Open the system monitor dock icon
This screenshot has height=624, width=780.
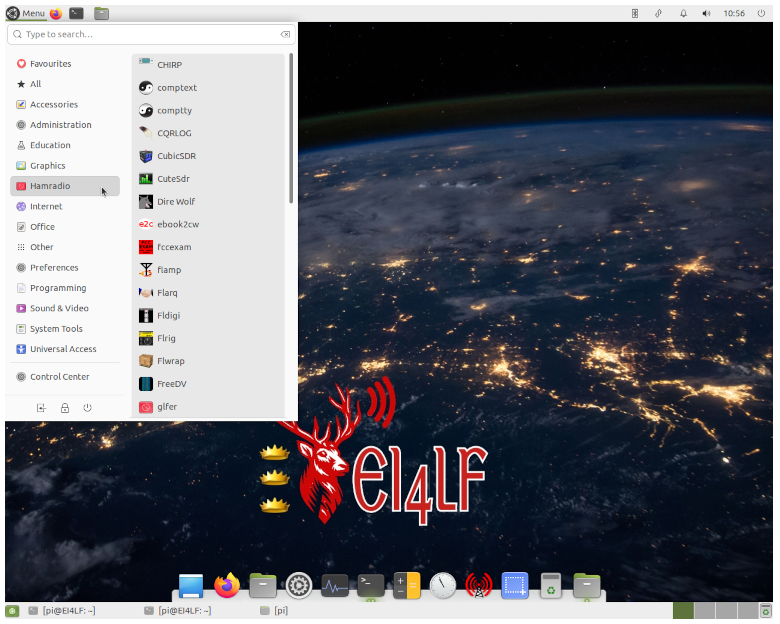[x=335, y=585]
